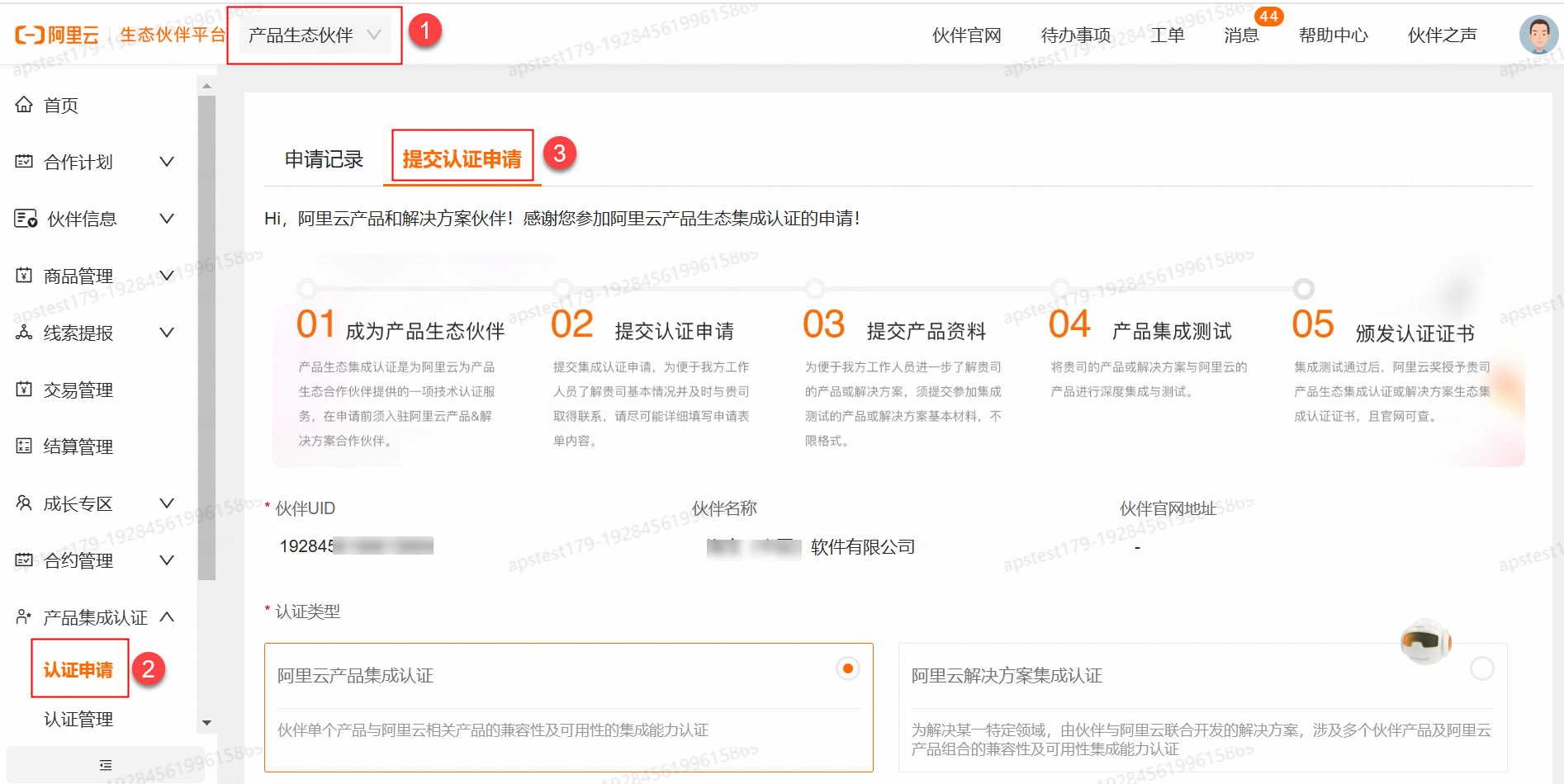Click the 线索提报 icon
The height and width of the screenshot is (784, 1564).
(24, 333)
